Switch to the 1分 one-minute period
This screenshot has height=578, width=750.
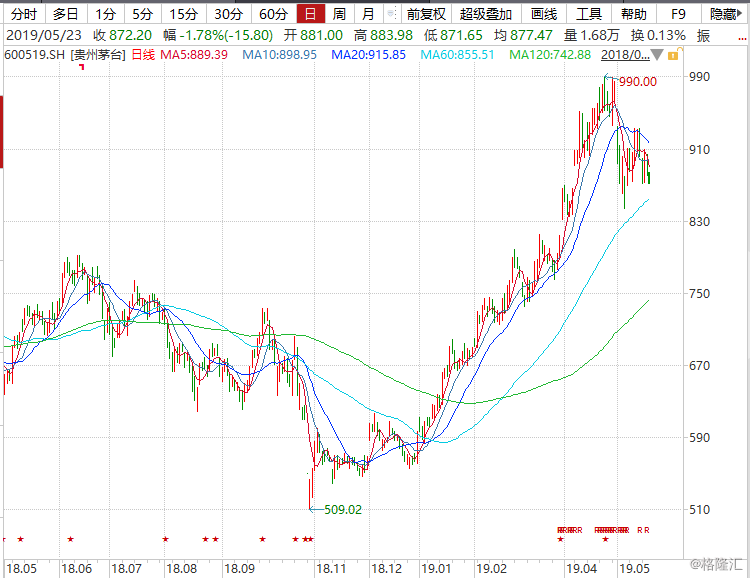(105, 14)
